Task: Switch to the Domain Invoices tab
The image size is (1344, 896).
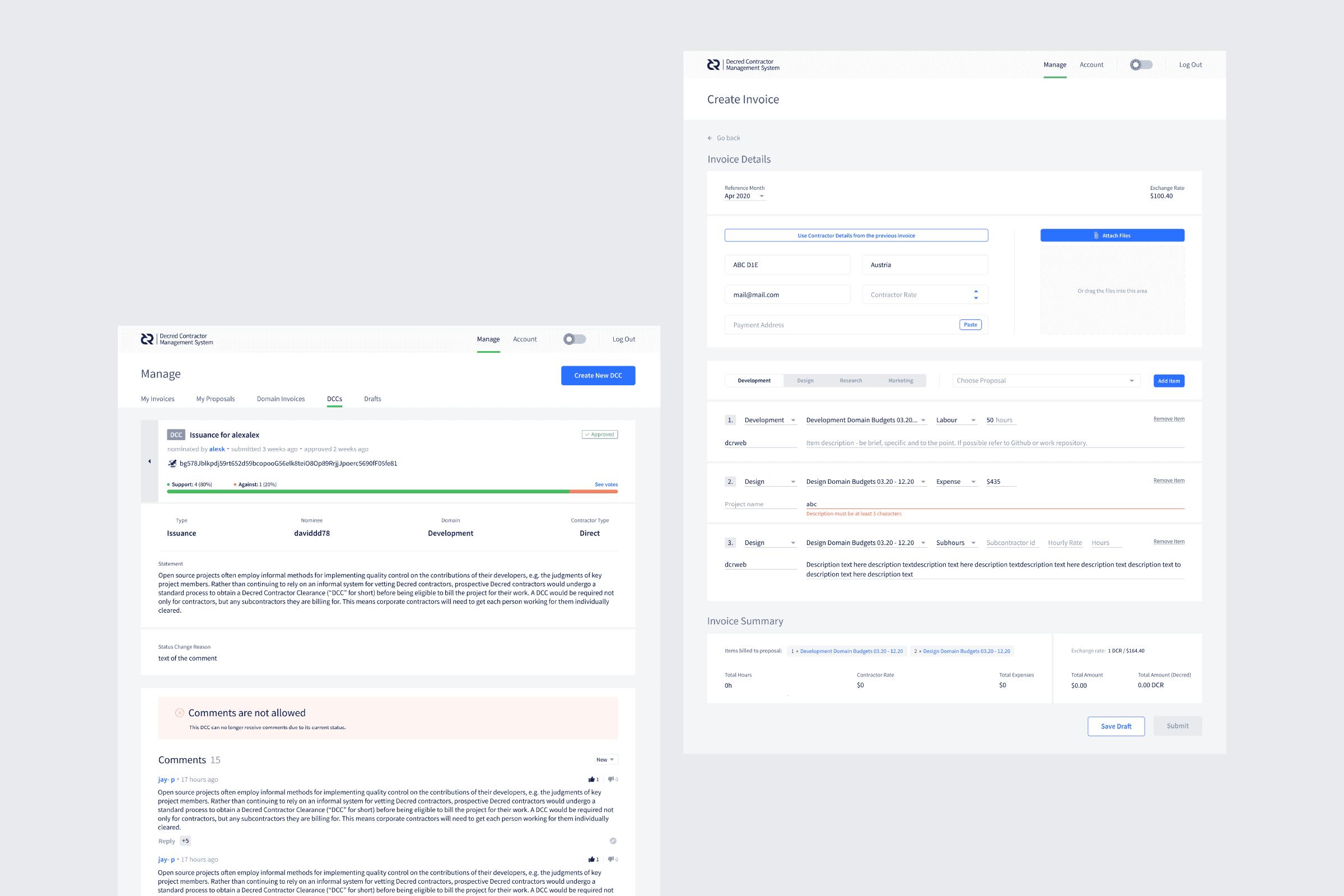Action: 281,399
